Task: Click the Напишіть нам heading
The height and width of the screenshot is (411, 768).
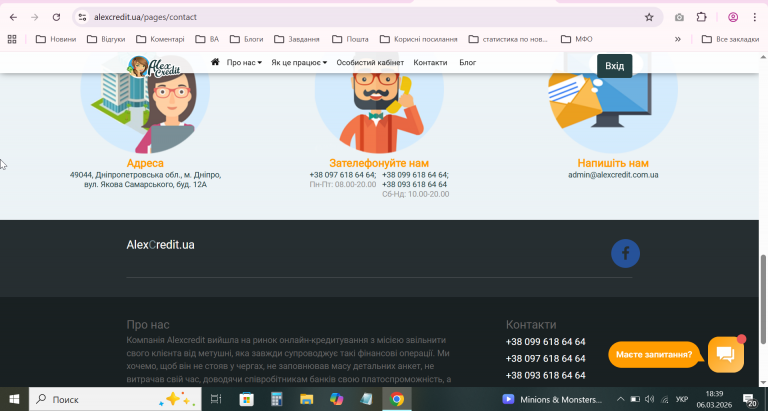Action: 613,163
